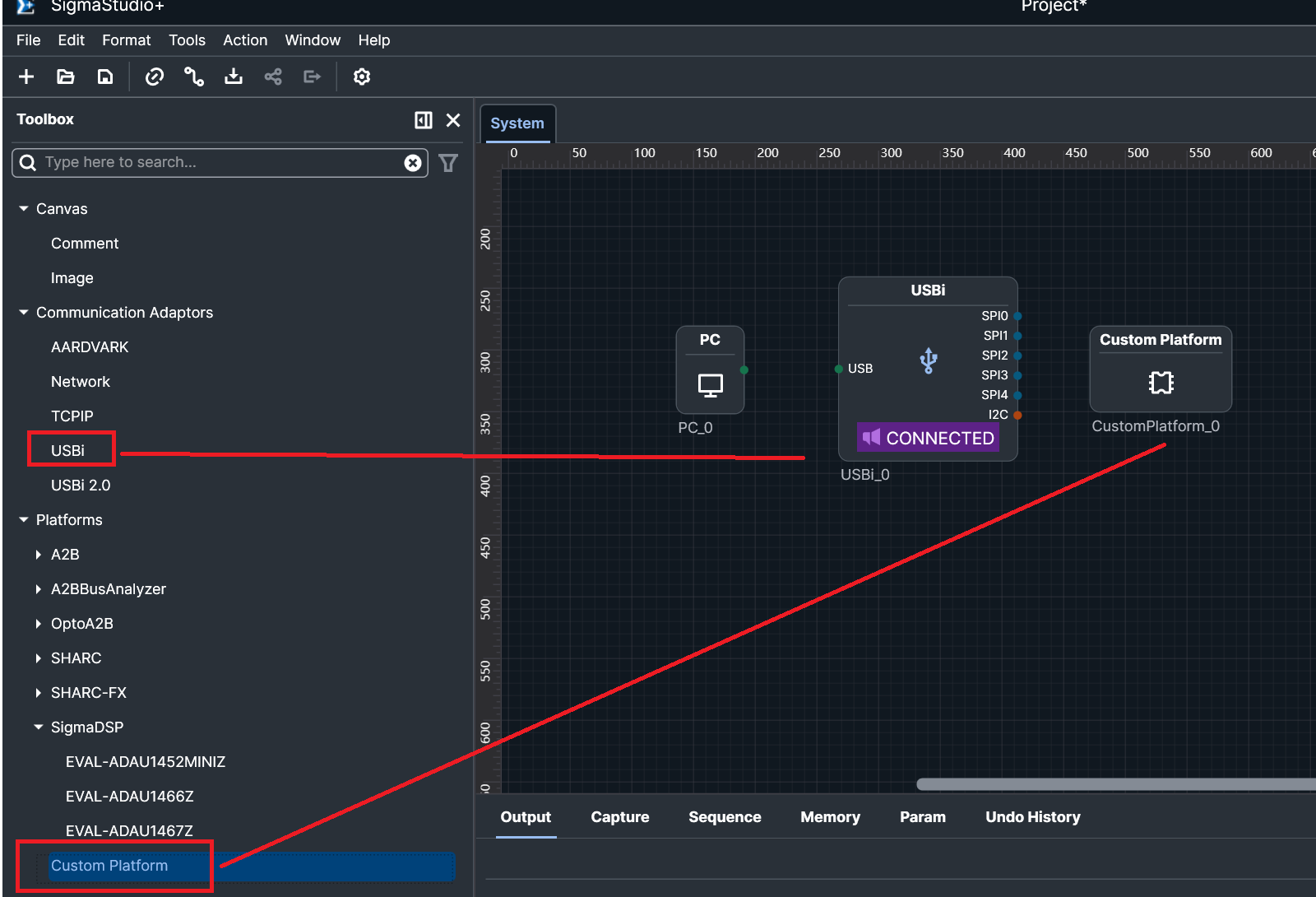The image size is (1316, 897).
Task: Select EVAL-ADAU1452MINIZ in Toolbox
Action: (146, 762)
